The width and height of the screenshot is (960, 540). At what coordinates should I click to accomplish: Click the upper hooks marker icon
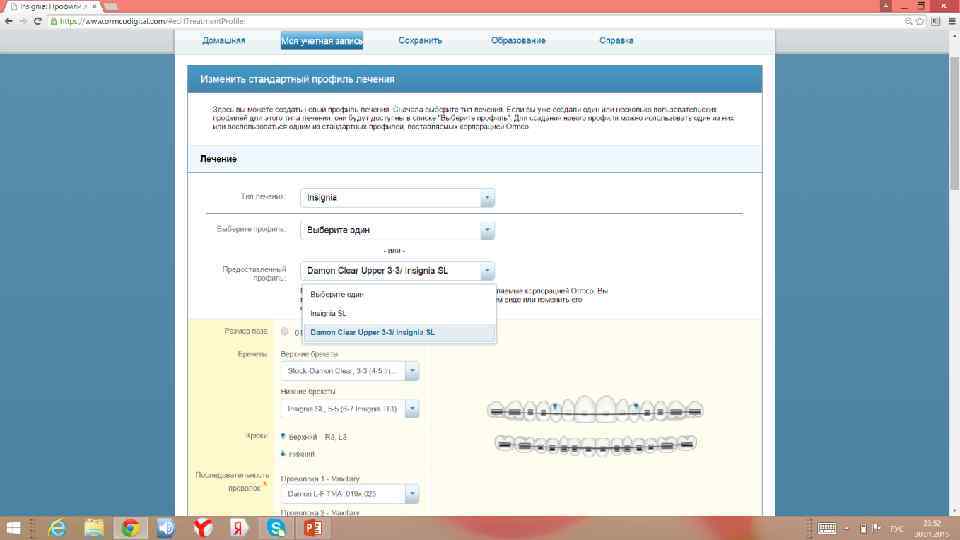(x=283, y=437)
